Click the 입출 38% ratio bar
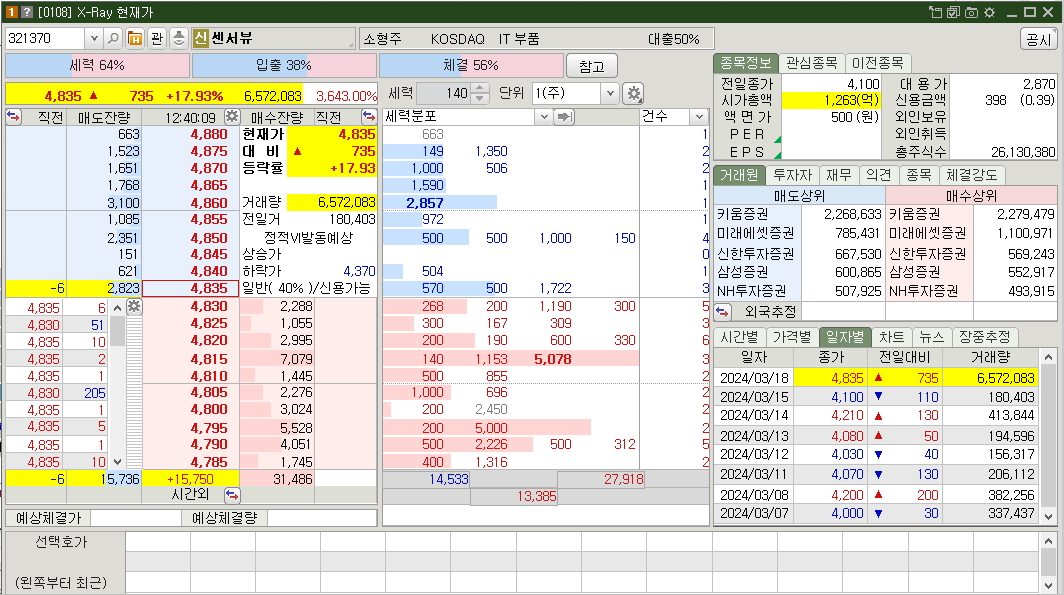The image size is (1064, 595). (284, 66)
